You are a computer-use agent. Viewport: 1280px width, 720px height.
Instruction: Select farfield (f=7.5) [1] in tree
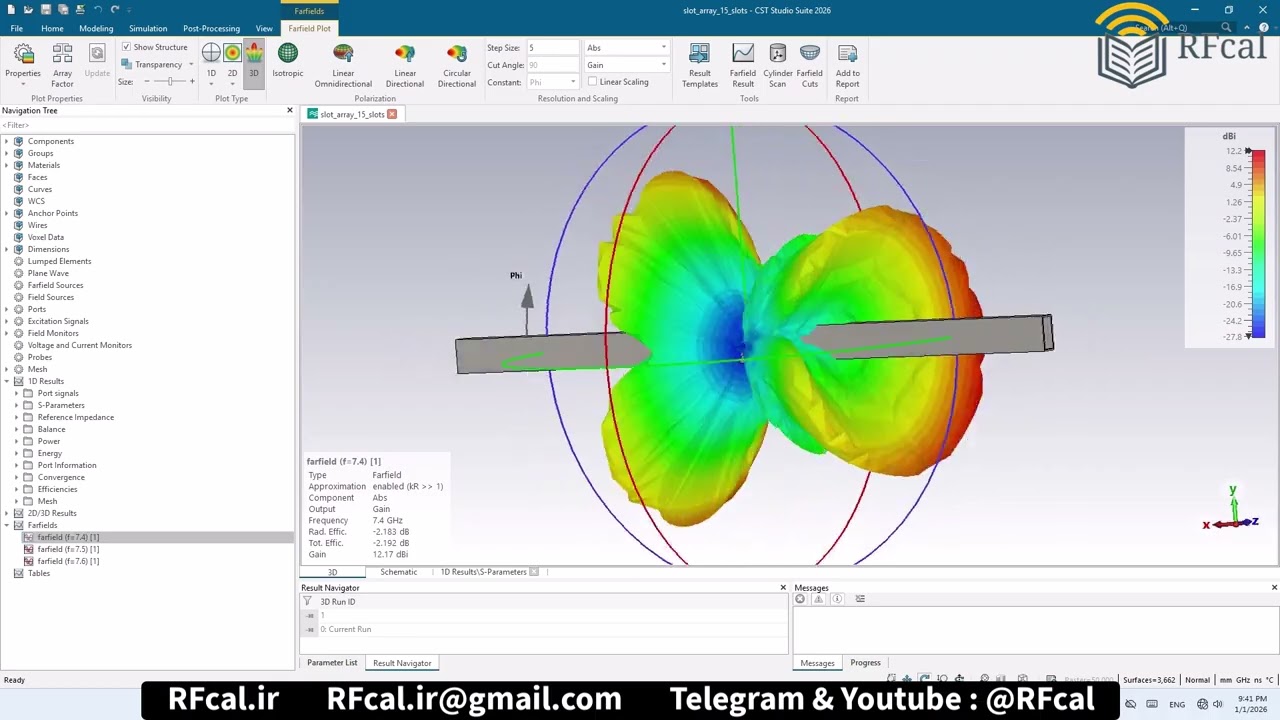[x=68, y=549]
